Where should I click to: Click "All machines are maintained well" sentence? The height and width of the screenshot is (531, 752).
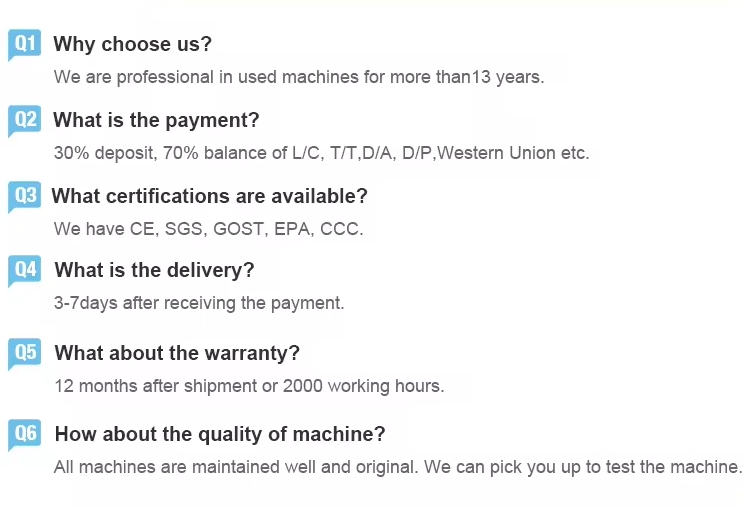[x=237, y=467]
